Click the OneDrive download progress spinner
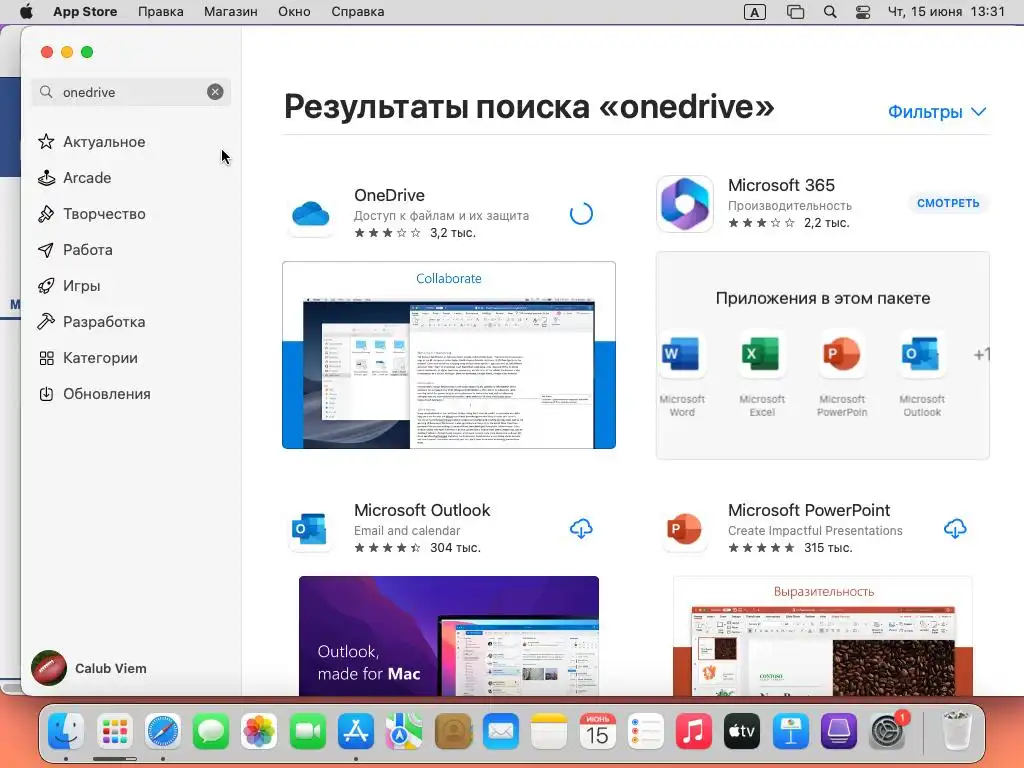The image size is (1024, 768). tap(581, 214)
